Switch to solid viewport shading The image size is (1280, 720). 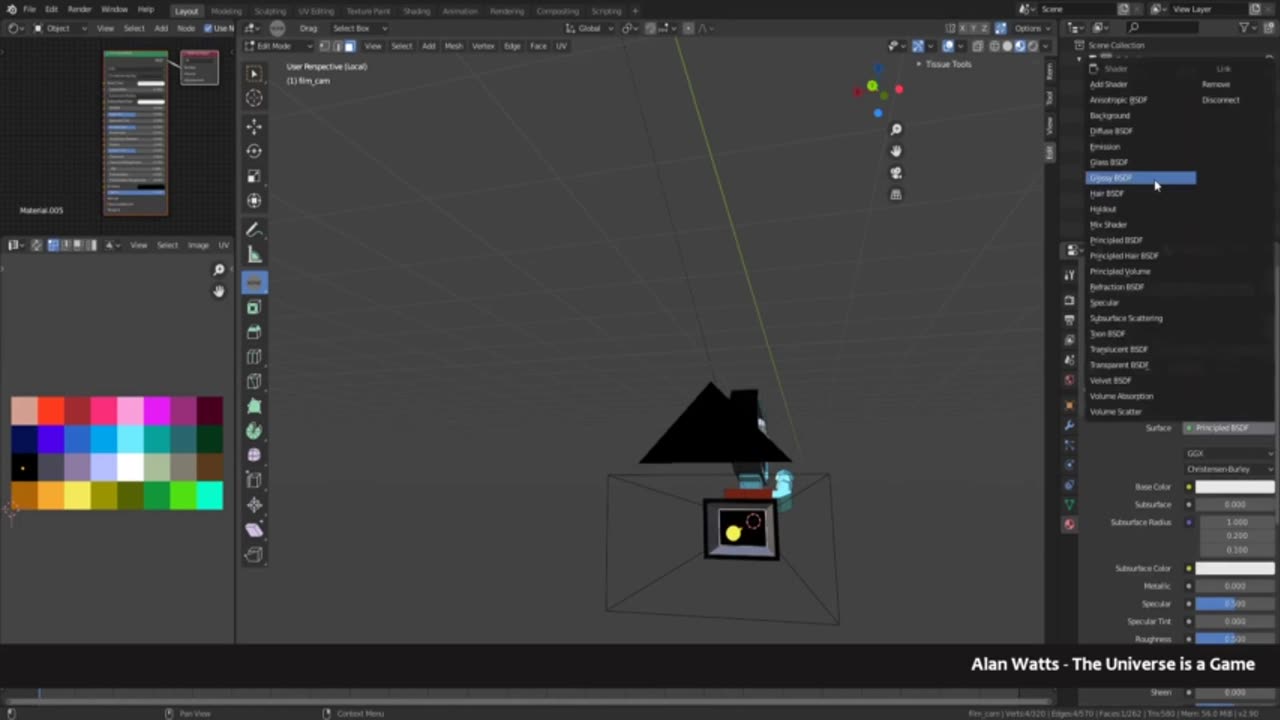[1007, 46]
